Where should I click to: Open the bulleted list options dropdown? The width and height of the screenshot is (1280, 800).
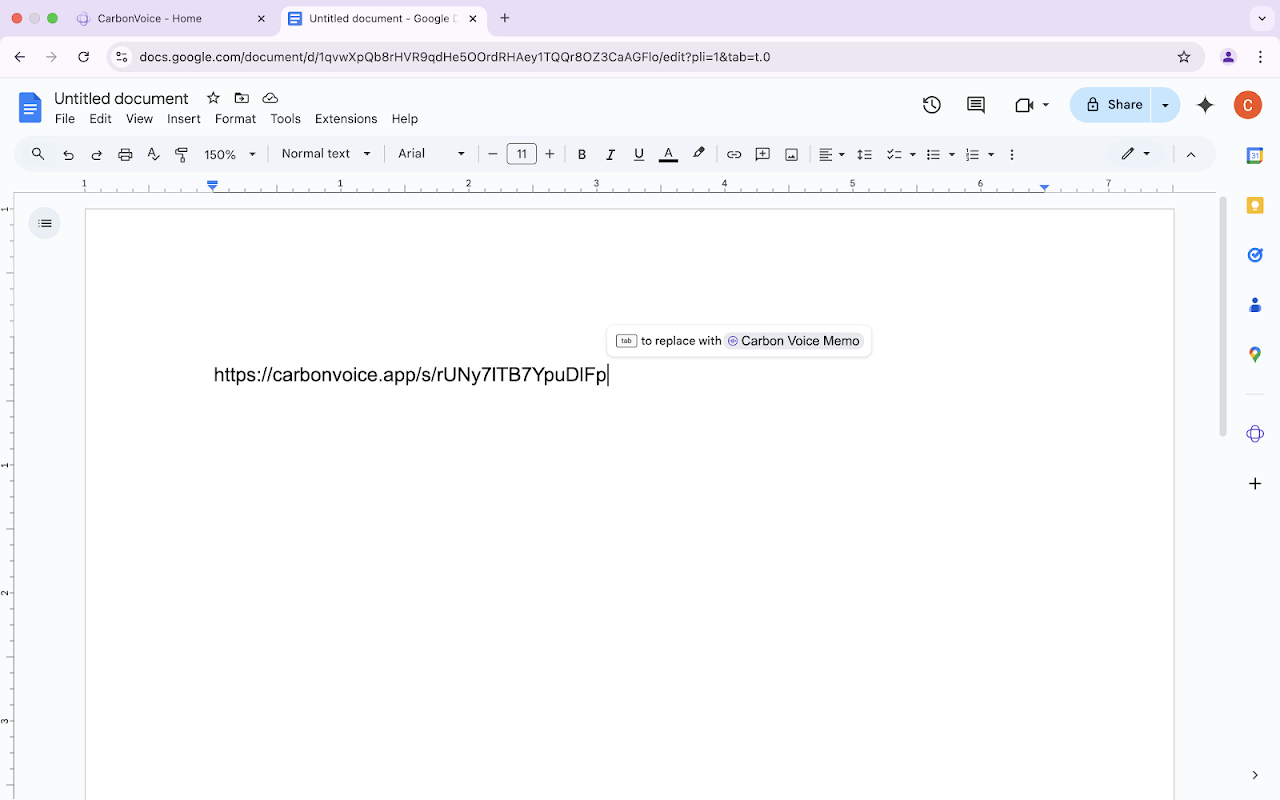click(x=951, y=154)
